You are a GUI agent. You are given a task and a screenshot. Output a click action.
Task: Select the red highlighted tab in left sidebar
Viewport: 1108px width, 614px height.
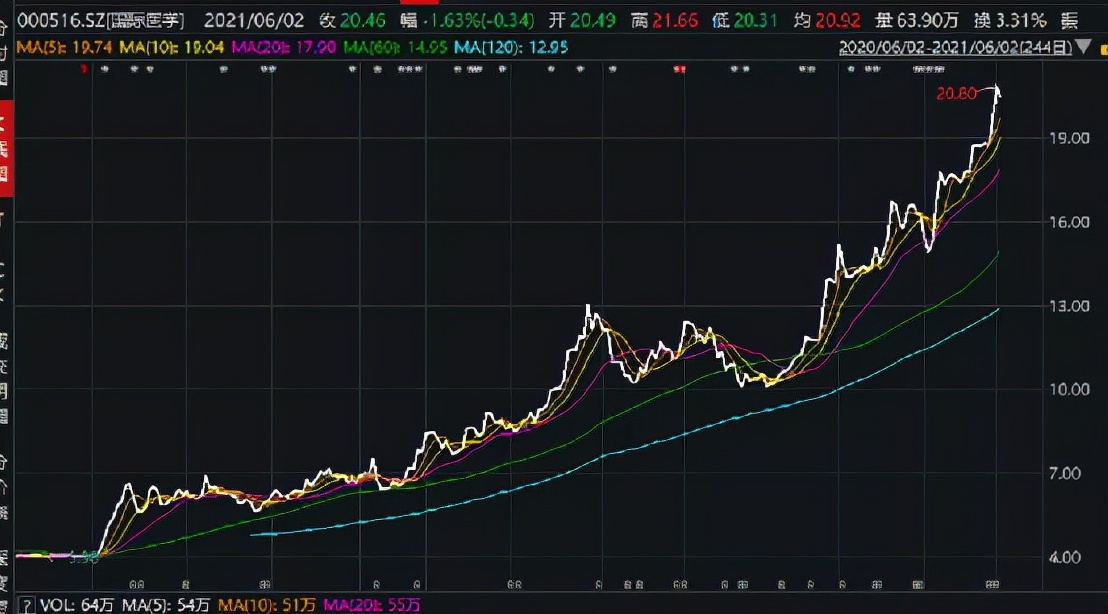(x=5, y=152)
